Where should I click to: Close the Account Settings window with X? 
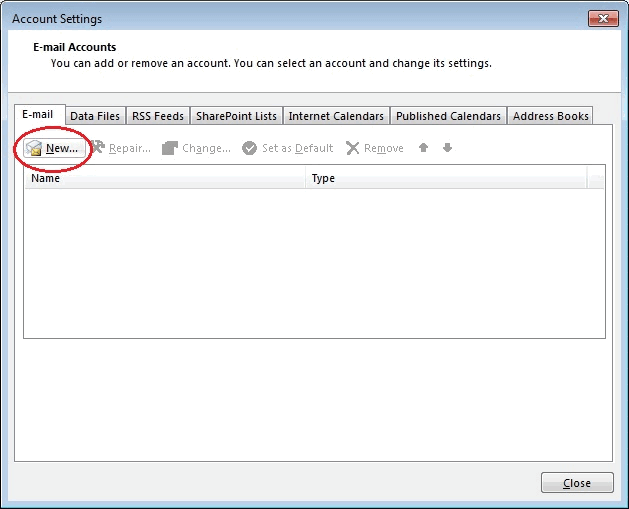[x=603, y=18]
